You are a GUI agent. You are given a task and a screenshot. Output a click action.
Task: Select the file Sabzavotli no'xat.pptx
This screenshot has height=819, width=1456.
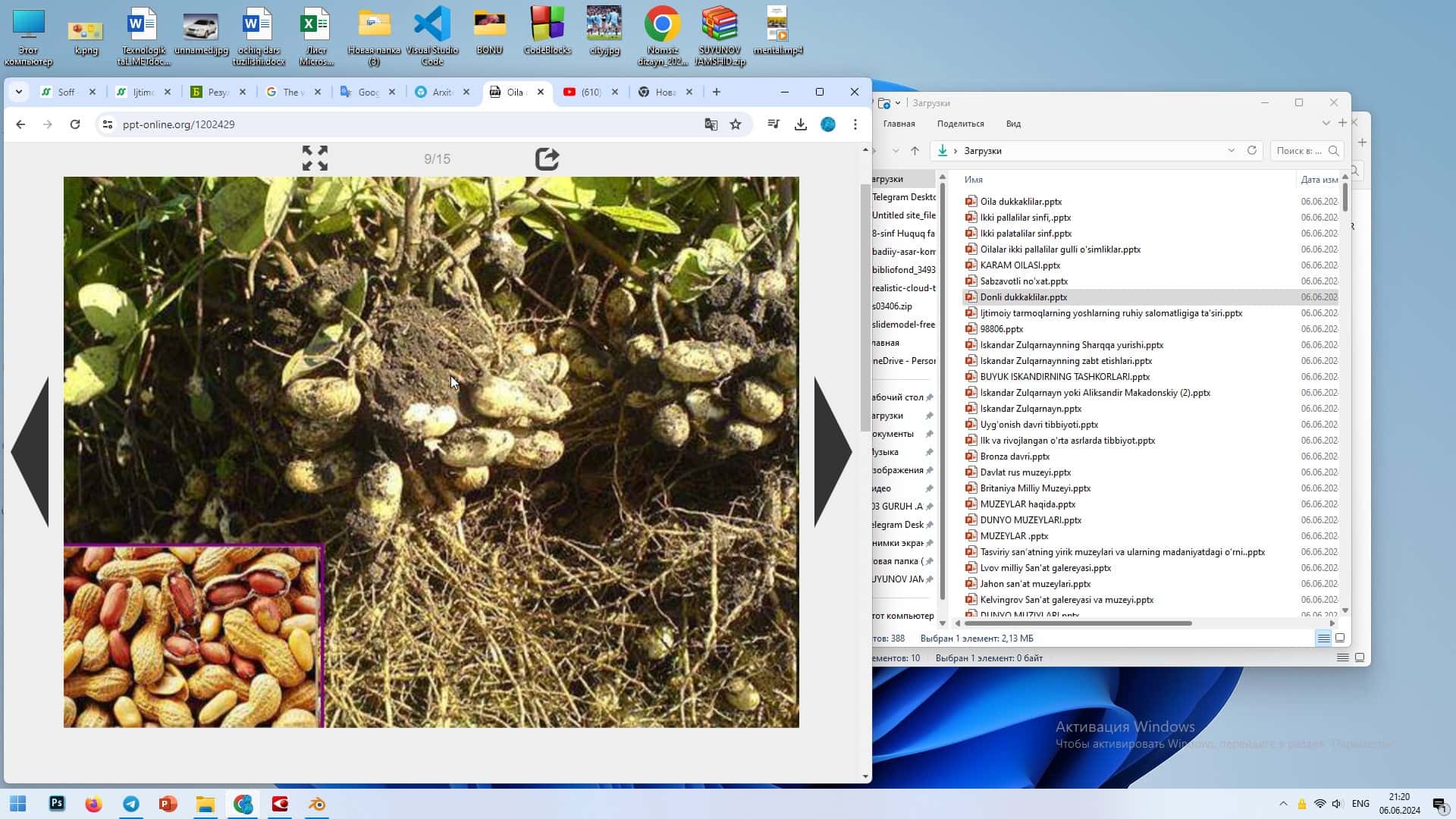coord(1024,281)
